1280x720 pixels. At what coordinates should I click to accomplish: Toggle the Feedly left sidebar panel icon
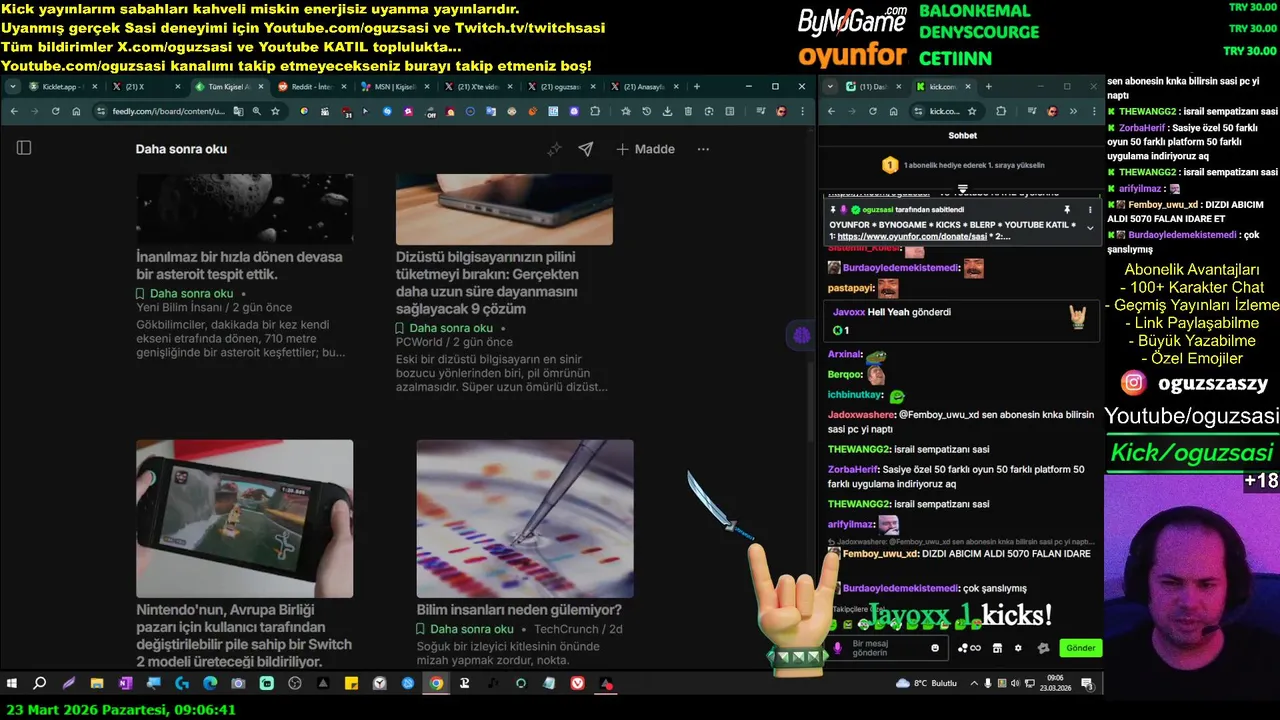point(24,148)
